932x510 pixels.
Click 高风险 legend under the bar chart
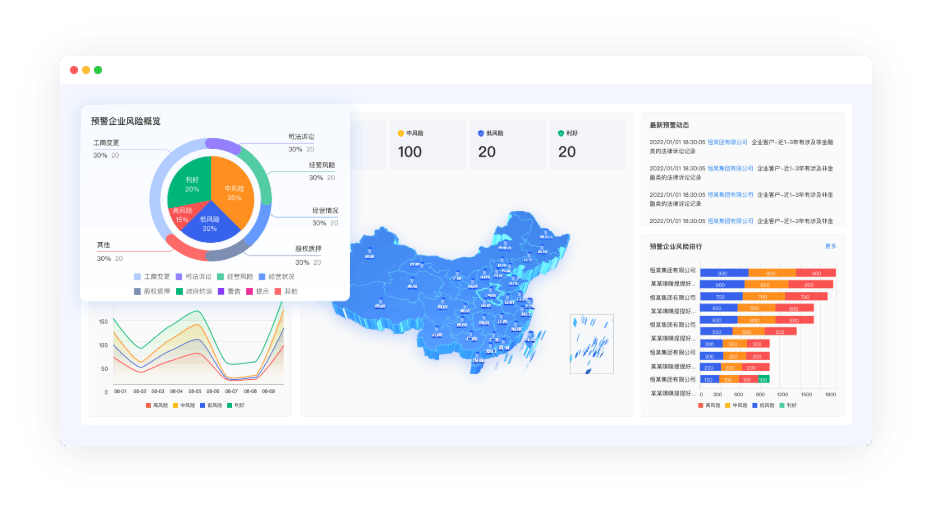point(709,405)
